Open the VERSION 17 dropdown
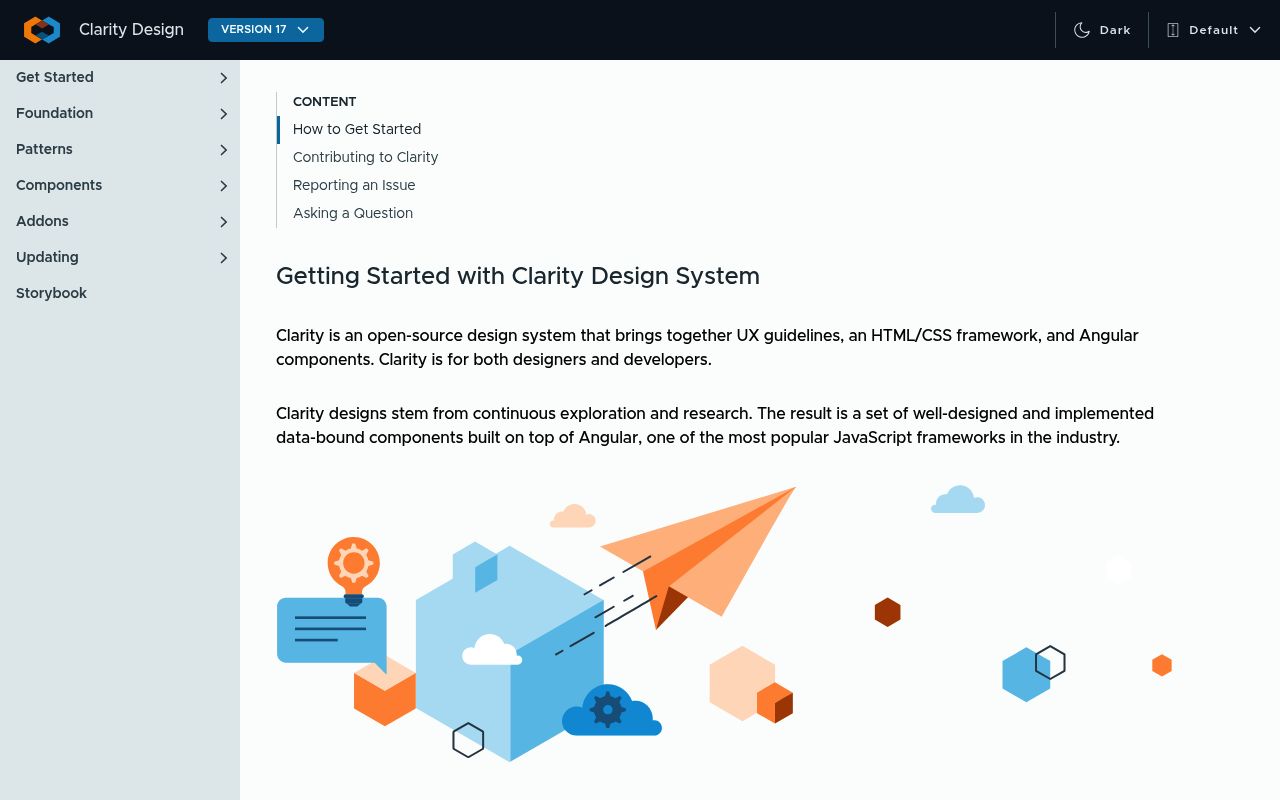This screenshot has width=1280, height=800. [x=265, y=30]
